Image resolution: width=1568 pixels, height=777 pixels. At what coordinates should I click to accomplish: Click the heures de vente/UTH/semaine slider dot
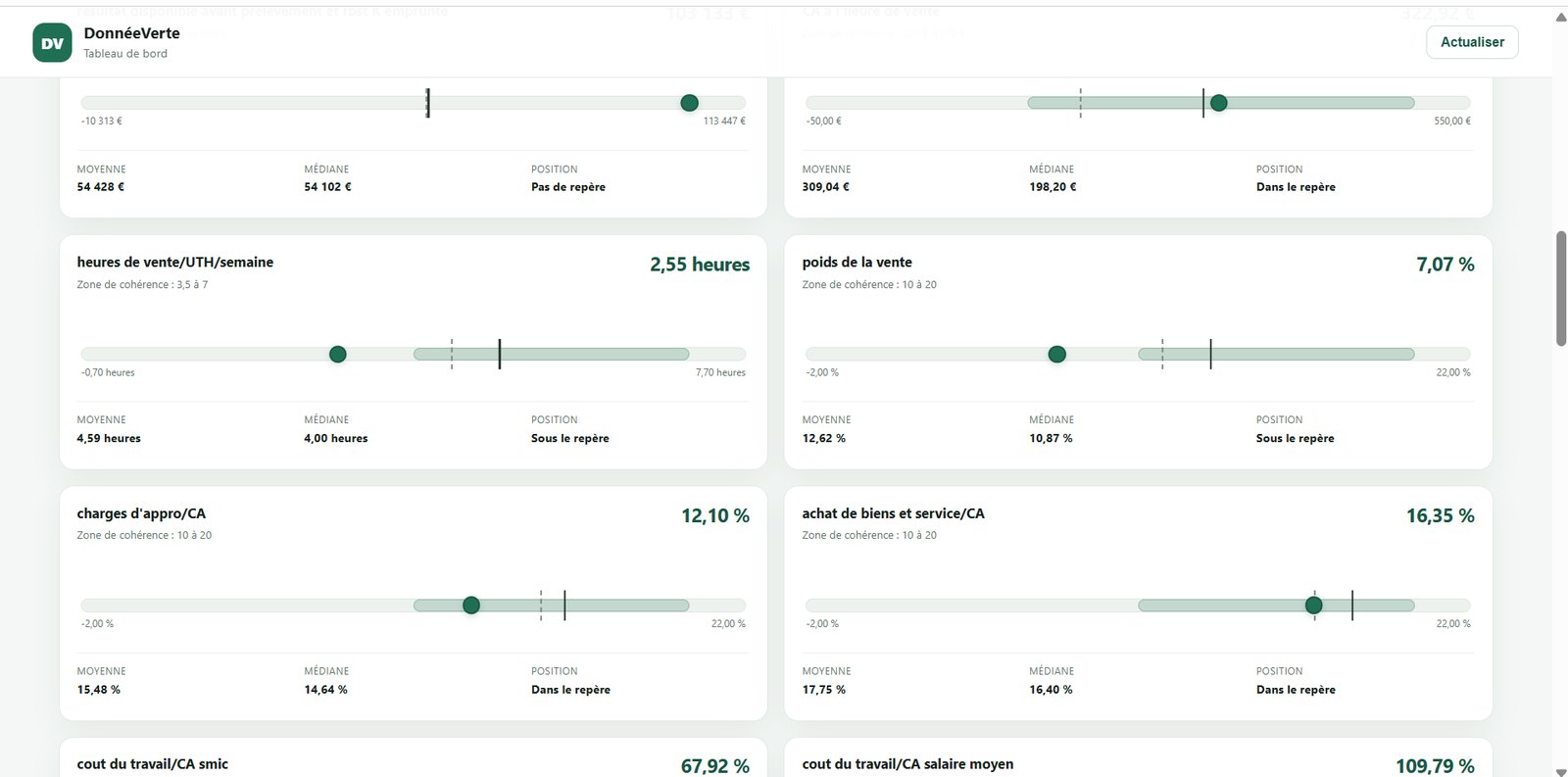338,354
